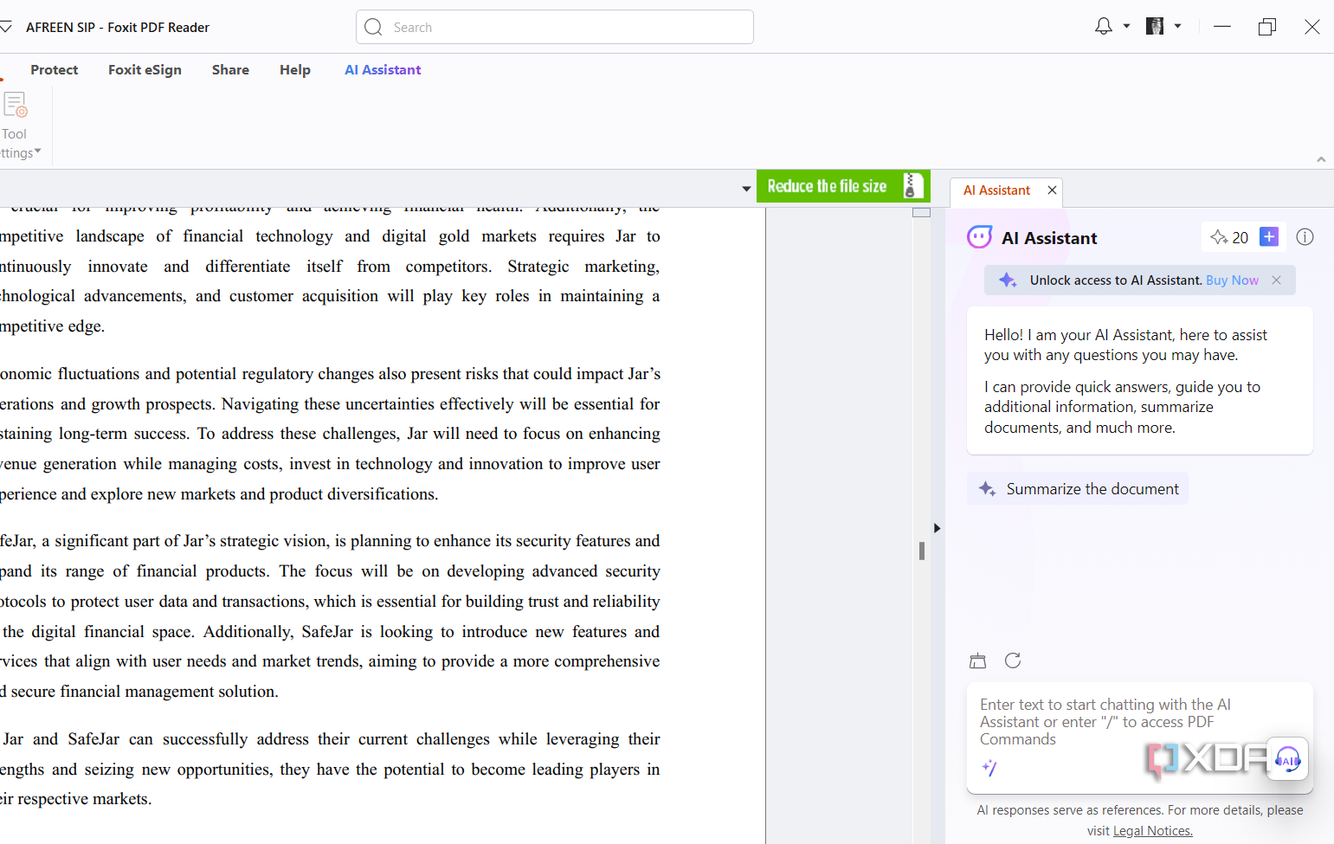Open the title bar quick access dropdown
Screen dimensions: 1334x844
point(5,27)
